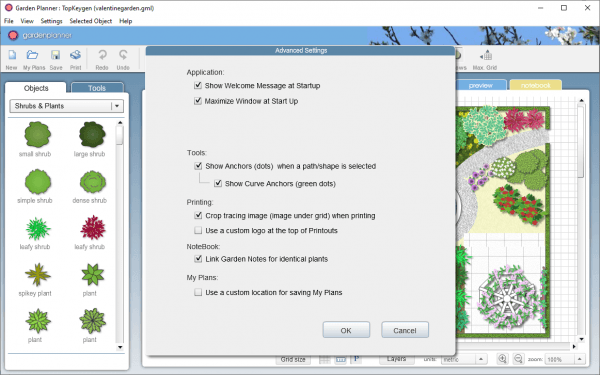Viewport: 600px width, 375px height.
Task: Click Cancel in Advanced Settings
Action: pos(405,330)
